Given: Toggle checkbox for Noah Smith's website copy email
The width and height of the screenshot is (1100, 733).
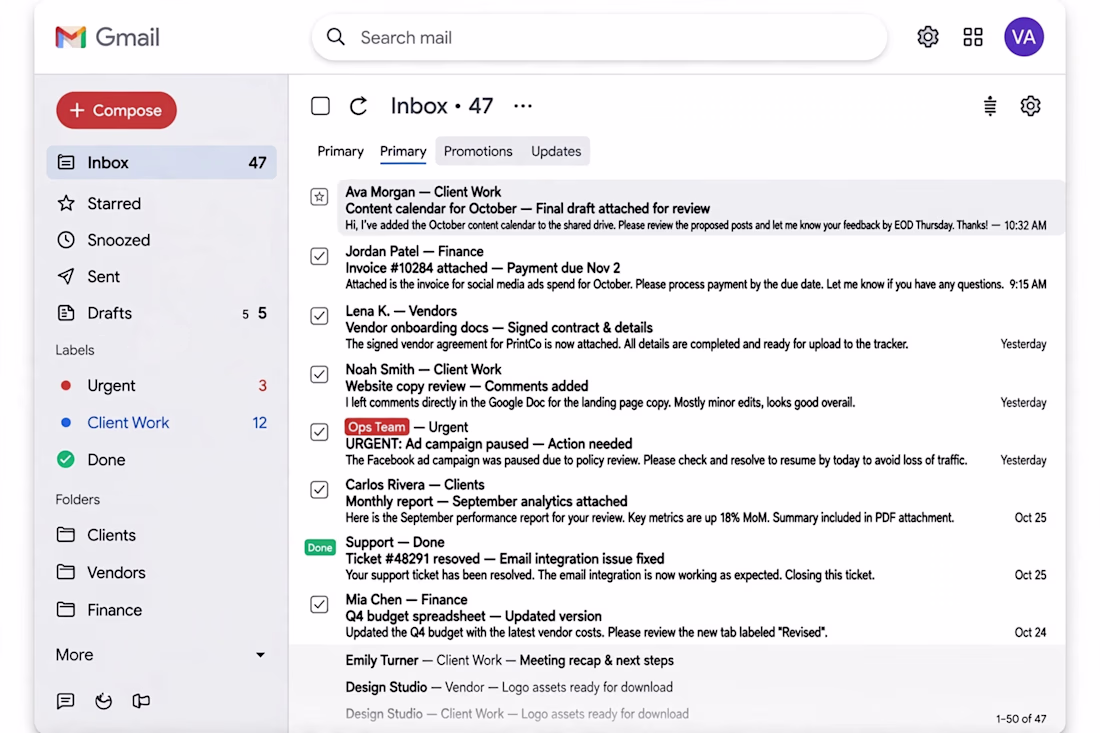Looking at the screenshot, I should tap(319, 374).
